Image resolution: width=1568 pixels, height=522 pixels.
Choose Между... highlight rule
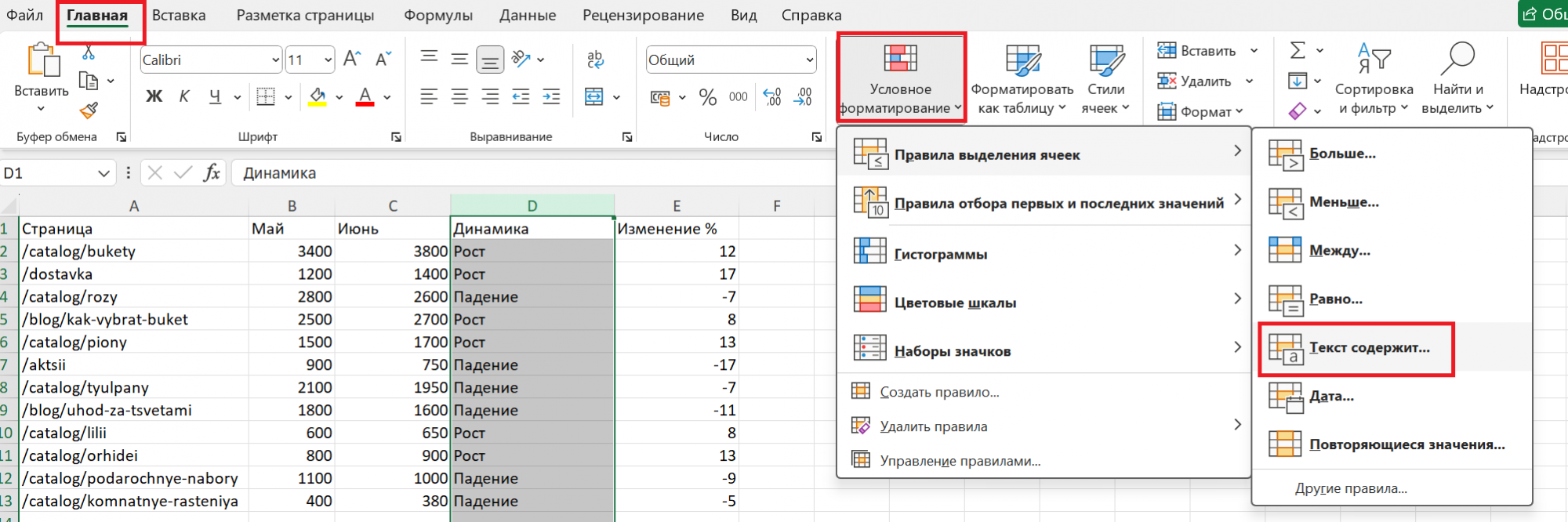(1392, 251)
